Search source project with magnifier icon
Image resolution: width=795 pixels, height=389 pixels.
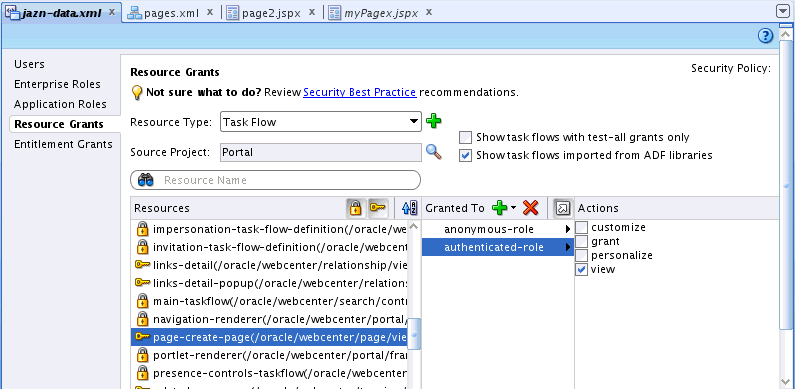(433, 152)
